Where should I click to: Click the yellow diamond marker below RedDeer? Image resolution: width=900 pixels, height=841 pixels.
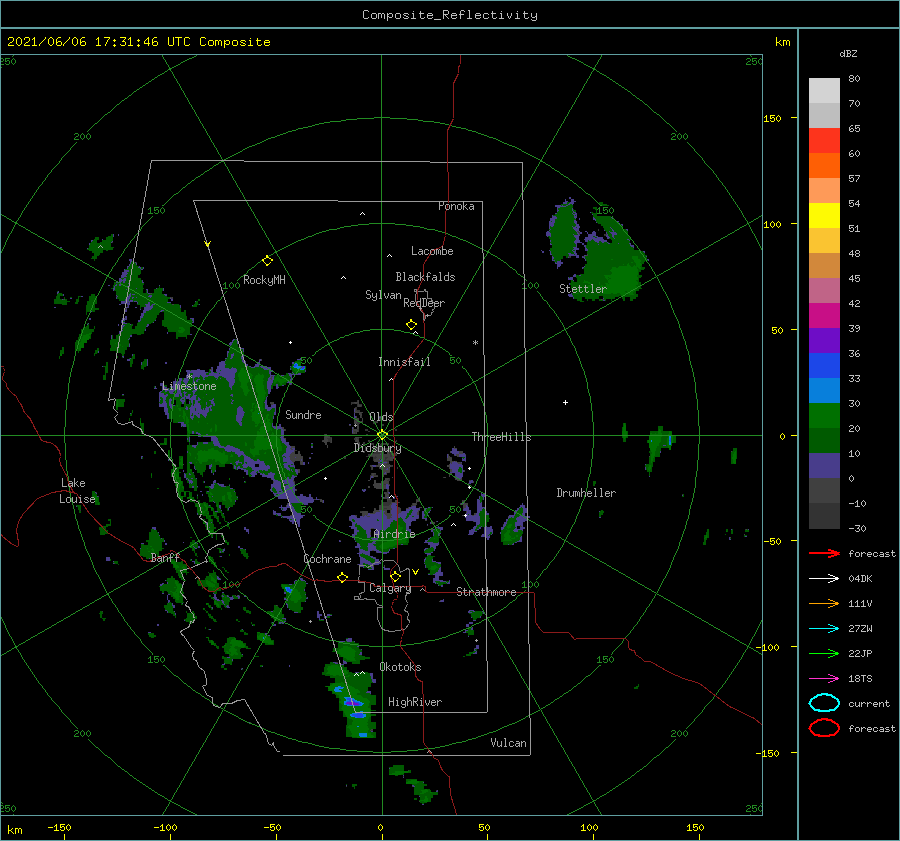tap(412, 325)
